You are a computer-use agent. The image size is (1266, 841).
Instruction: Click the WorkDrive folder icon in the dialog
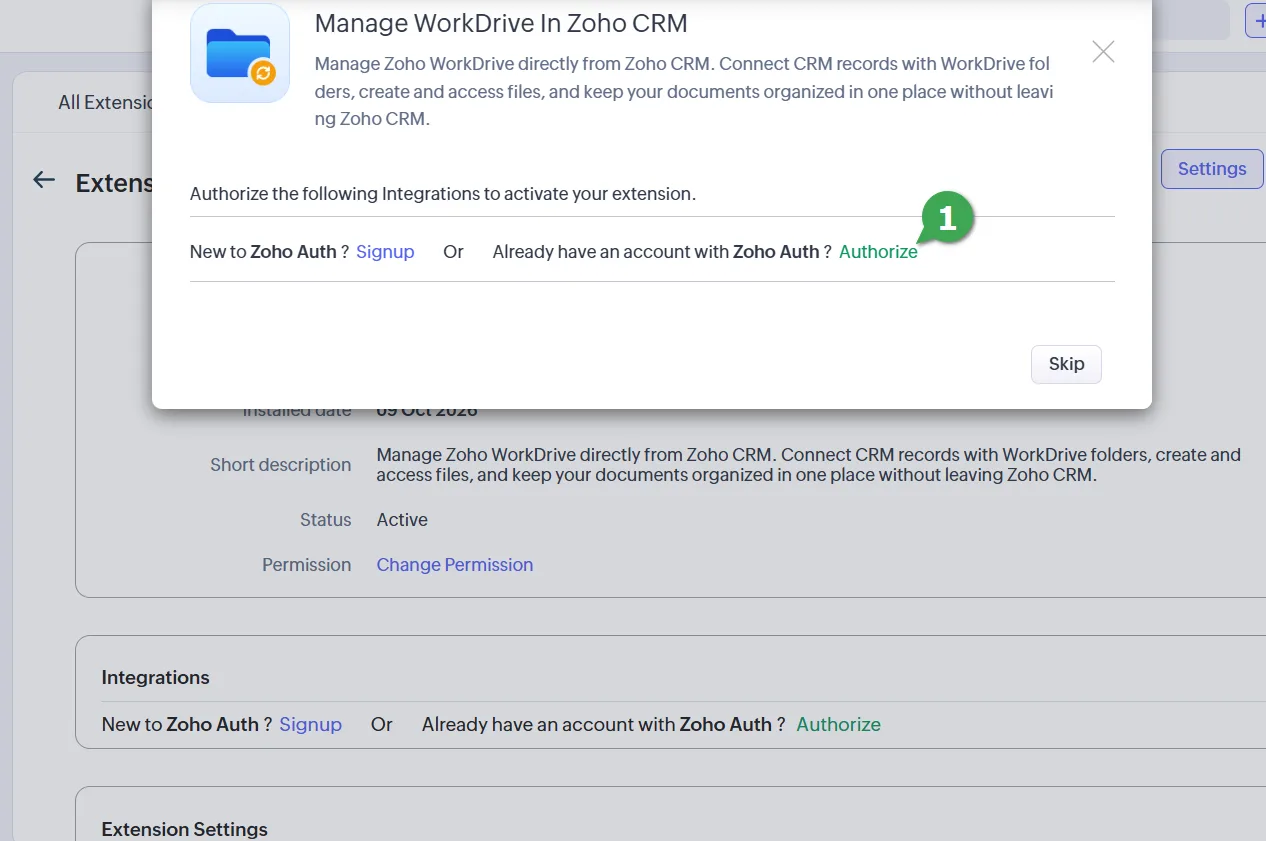pos(240,53)
